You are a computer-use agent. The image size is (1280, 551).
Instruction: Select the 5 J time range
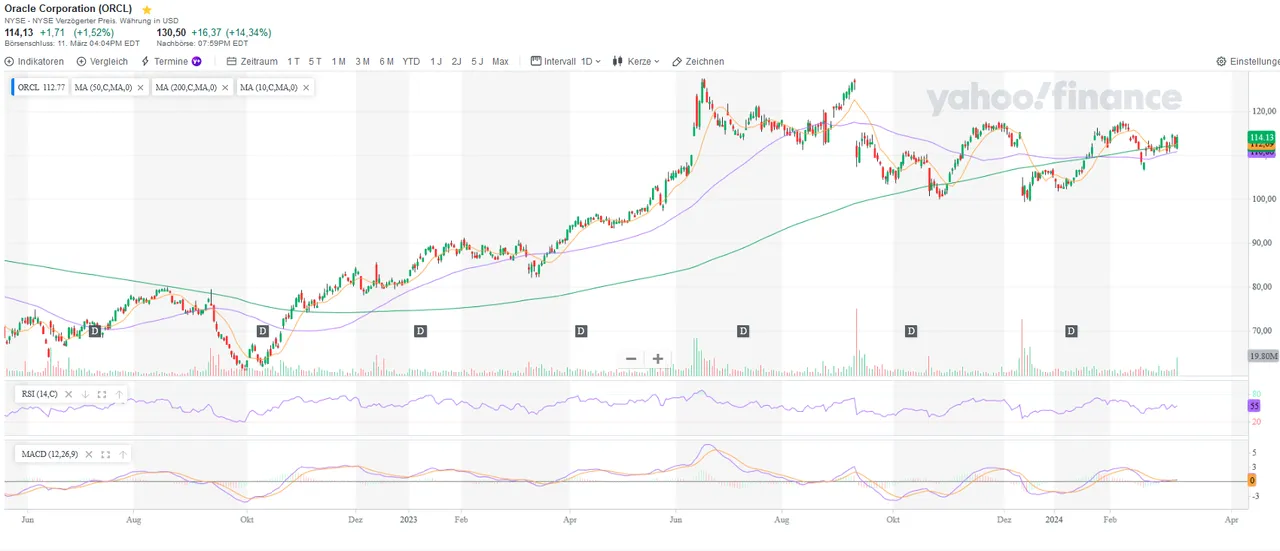pos(477,61)
